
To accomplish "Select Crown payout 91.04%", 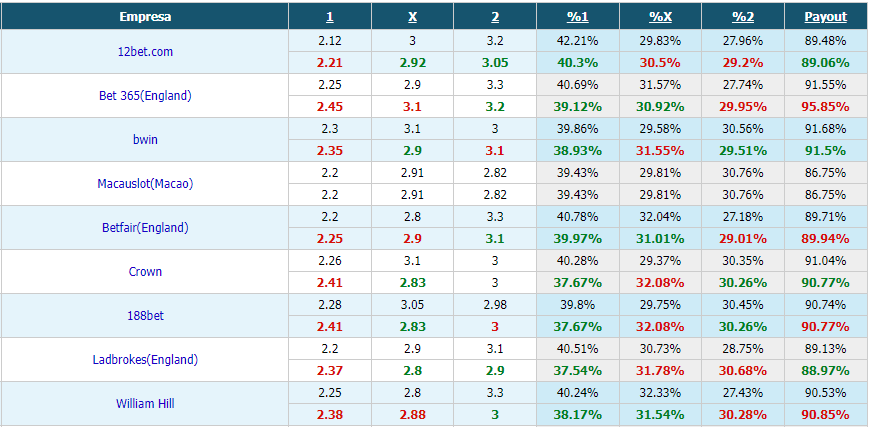I will tap(825, 260).
